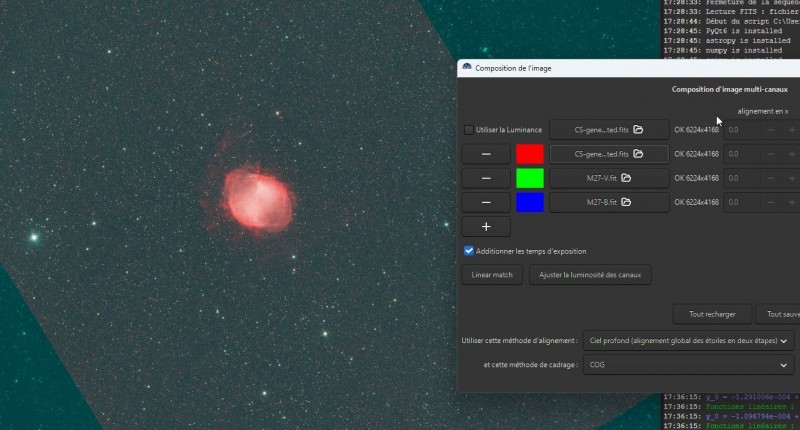This screenshot has width=800, height=430.
Task: Click the Siril icon in dialog title bar
Action: pyautogui.click(x=466, y=67)
